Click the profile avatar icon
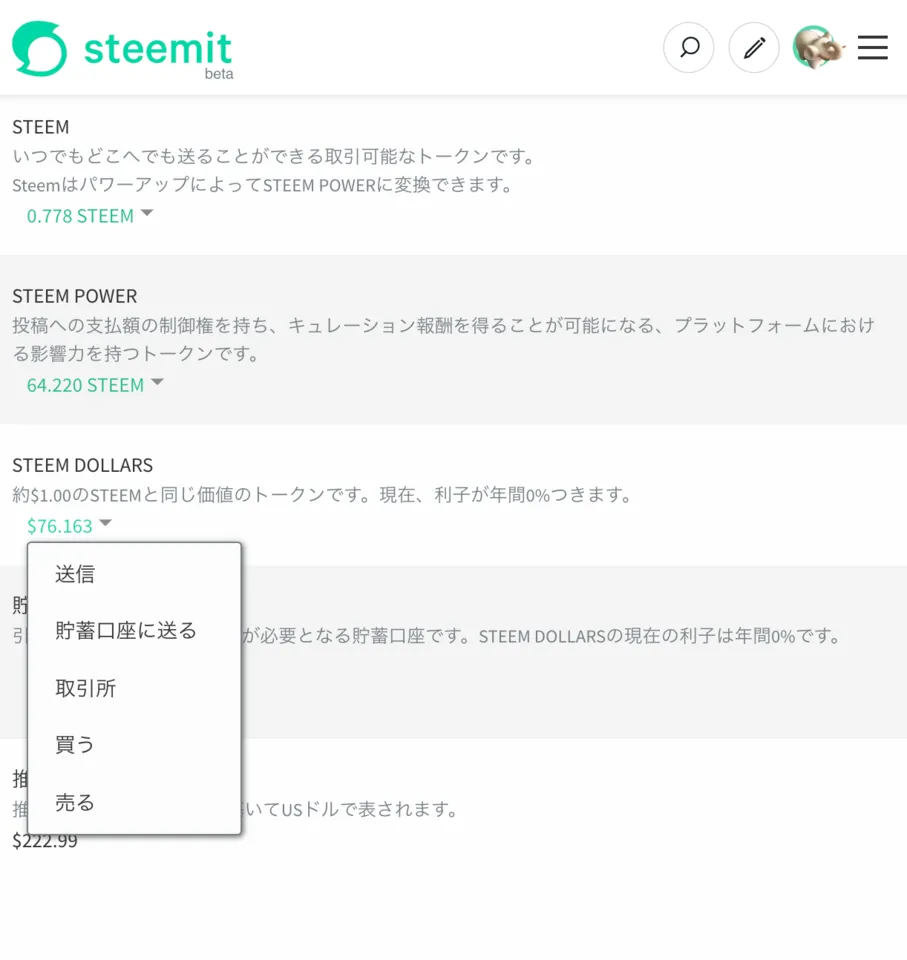The width and height of the screenshot is (907, 960). coord(817,47)
